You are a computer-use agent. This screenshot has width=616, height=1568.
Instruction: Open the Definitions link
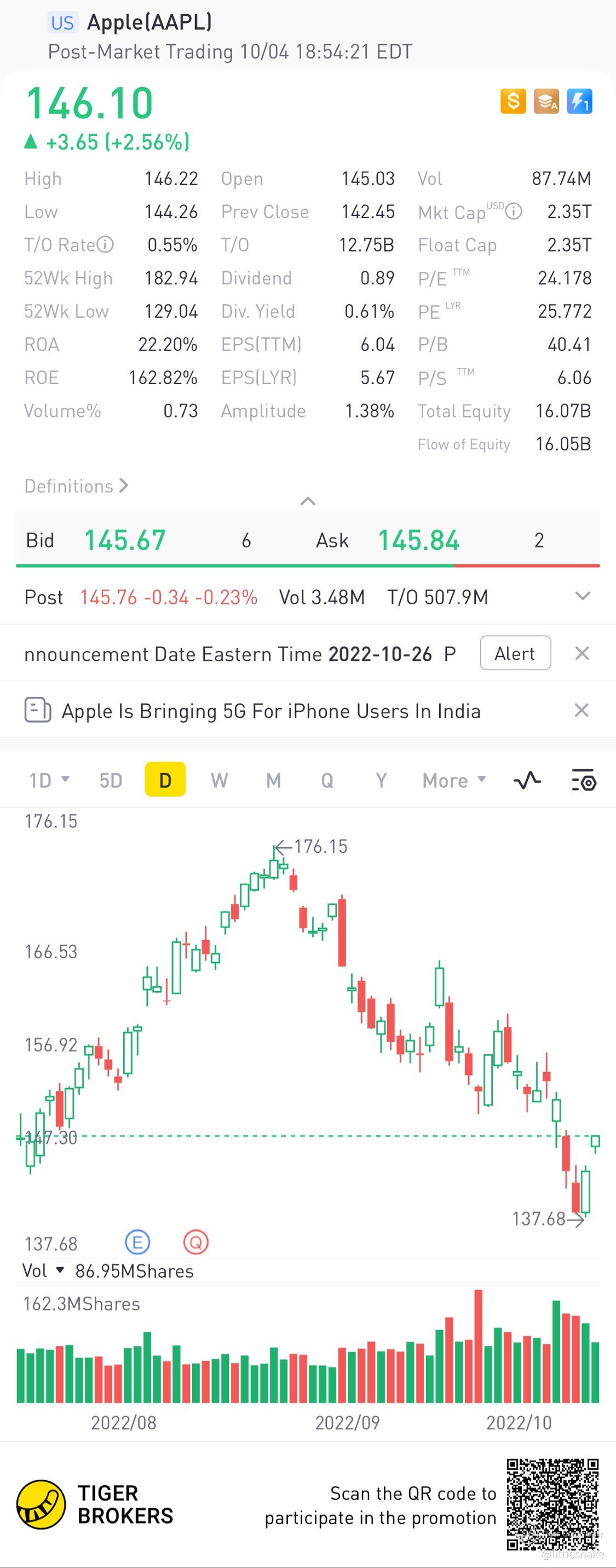[76, 486]
